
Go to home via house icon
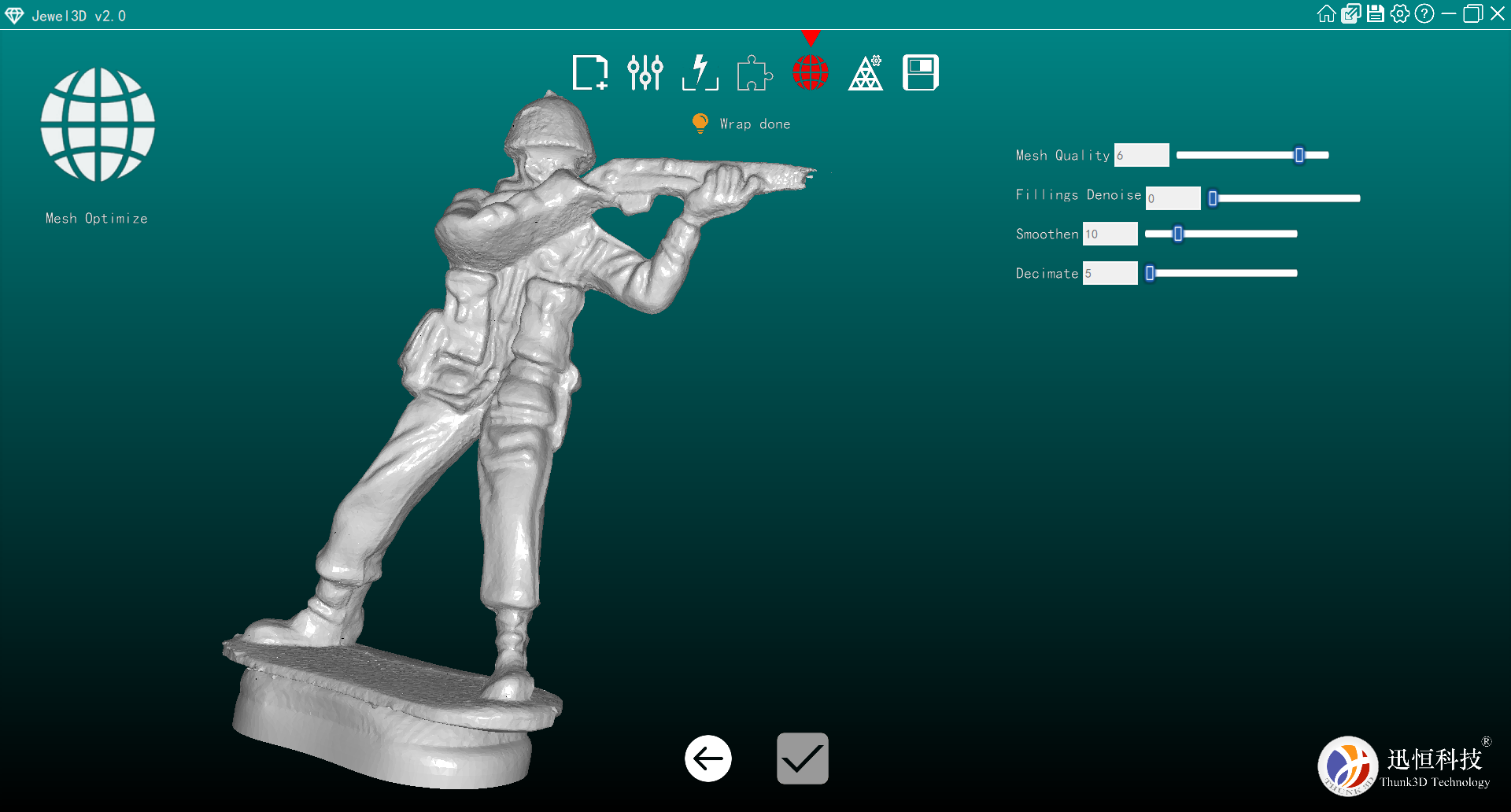click(1326, 14)
